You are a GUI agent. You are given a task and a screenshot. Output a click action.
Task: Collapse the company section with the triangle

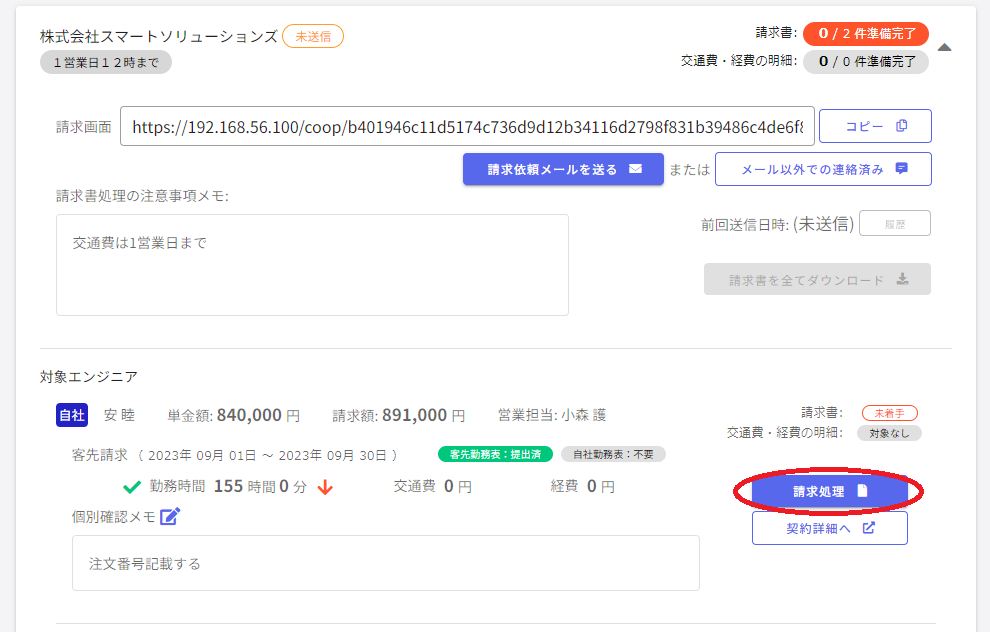pos(944,47)
